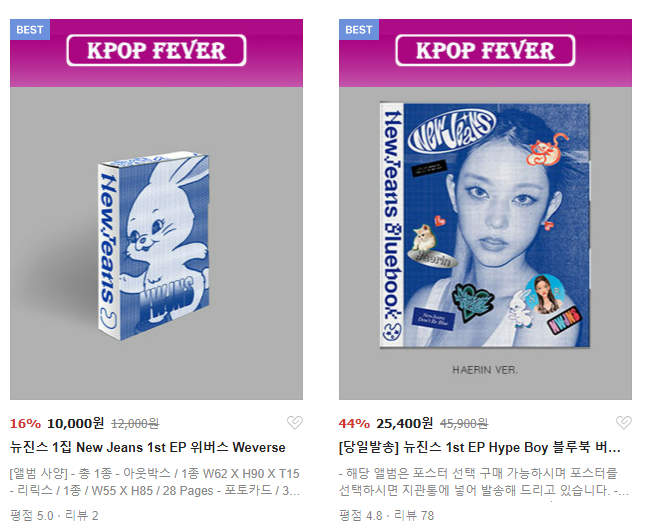Screen dimensions: 647x529
Task: Click the 10,000원 sale price
Action: [75, 423]
